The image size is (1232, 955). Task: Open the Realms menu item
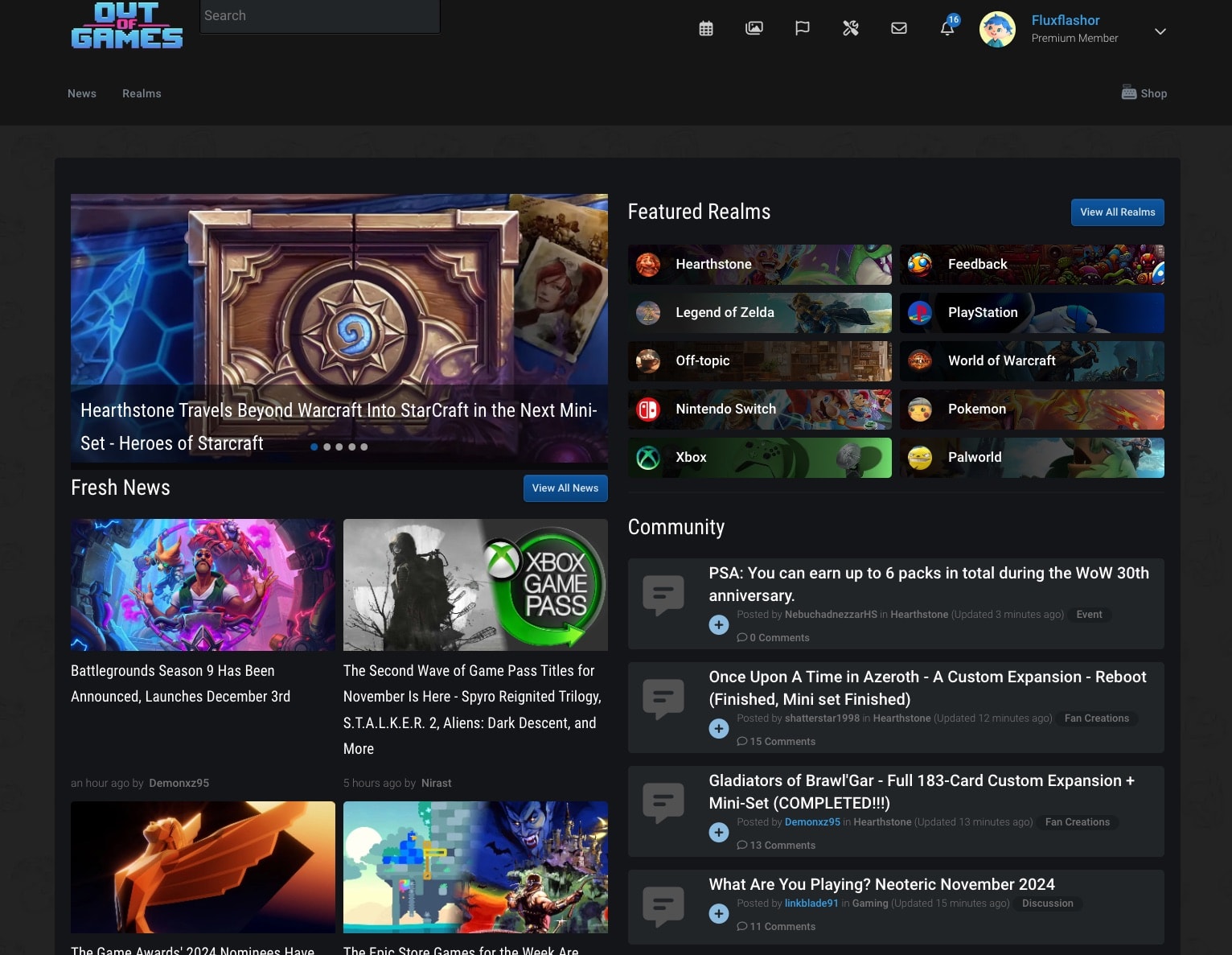[x=142, y=93]
